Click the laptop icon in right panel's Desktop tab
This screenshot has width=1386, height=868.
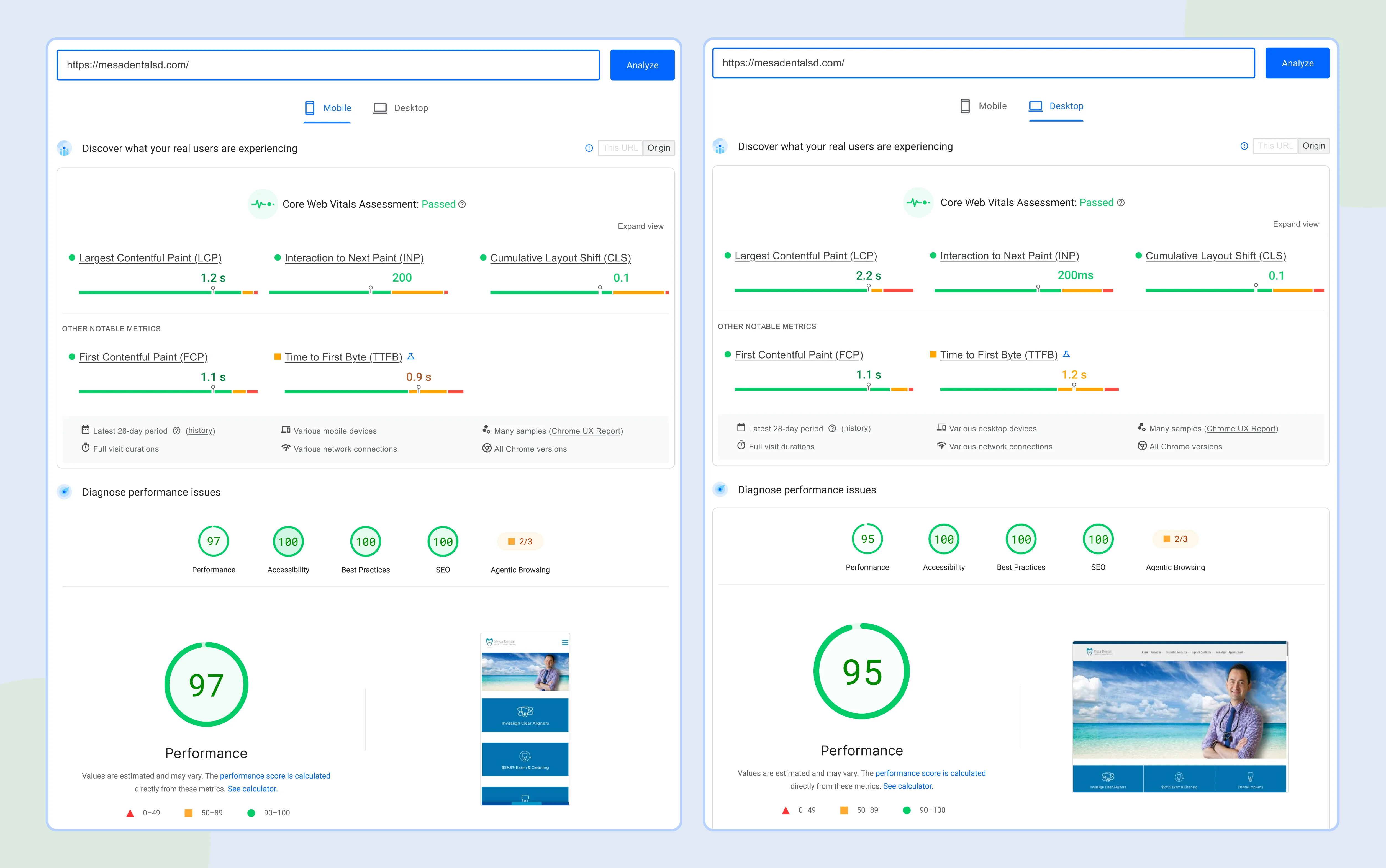point(1036,106)
